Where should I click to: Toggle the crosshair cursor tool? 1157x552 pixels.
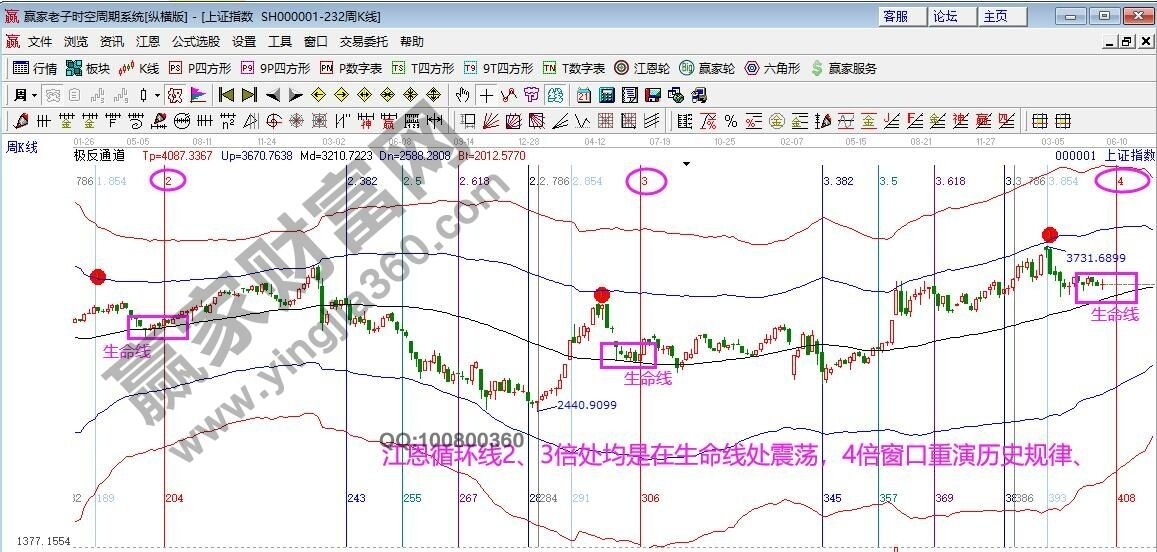(486, 95)
